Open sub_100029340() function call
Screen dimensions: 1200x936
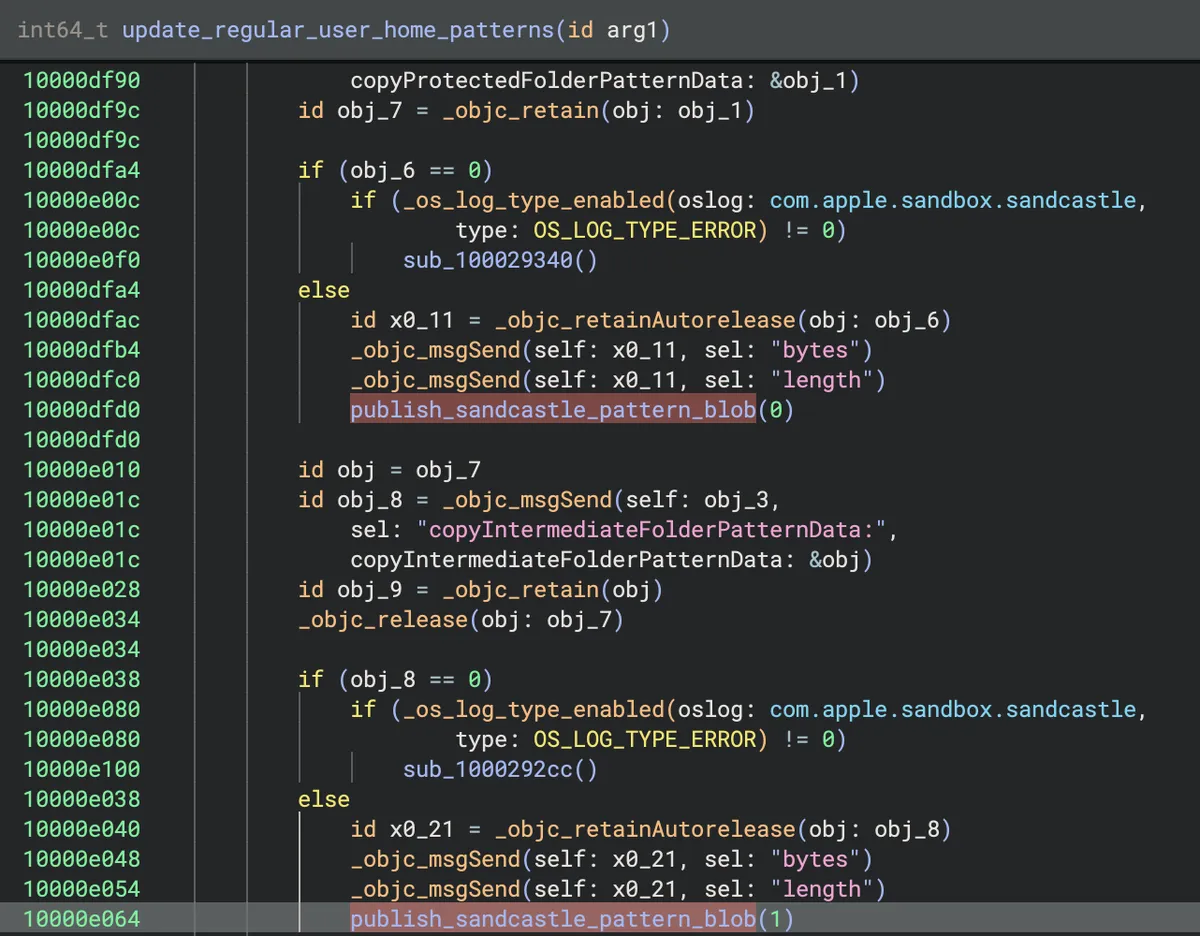pos(500,260)
